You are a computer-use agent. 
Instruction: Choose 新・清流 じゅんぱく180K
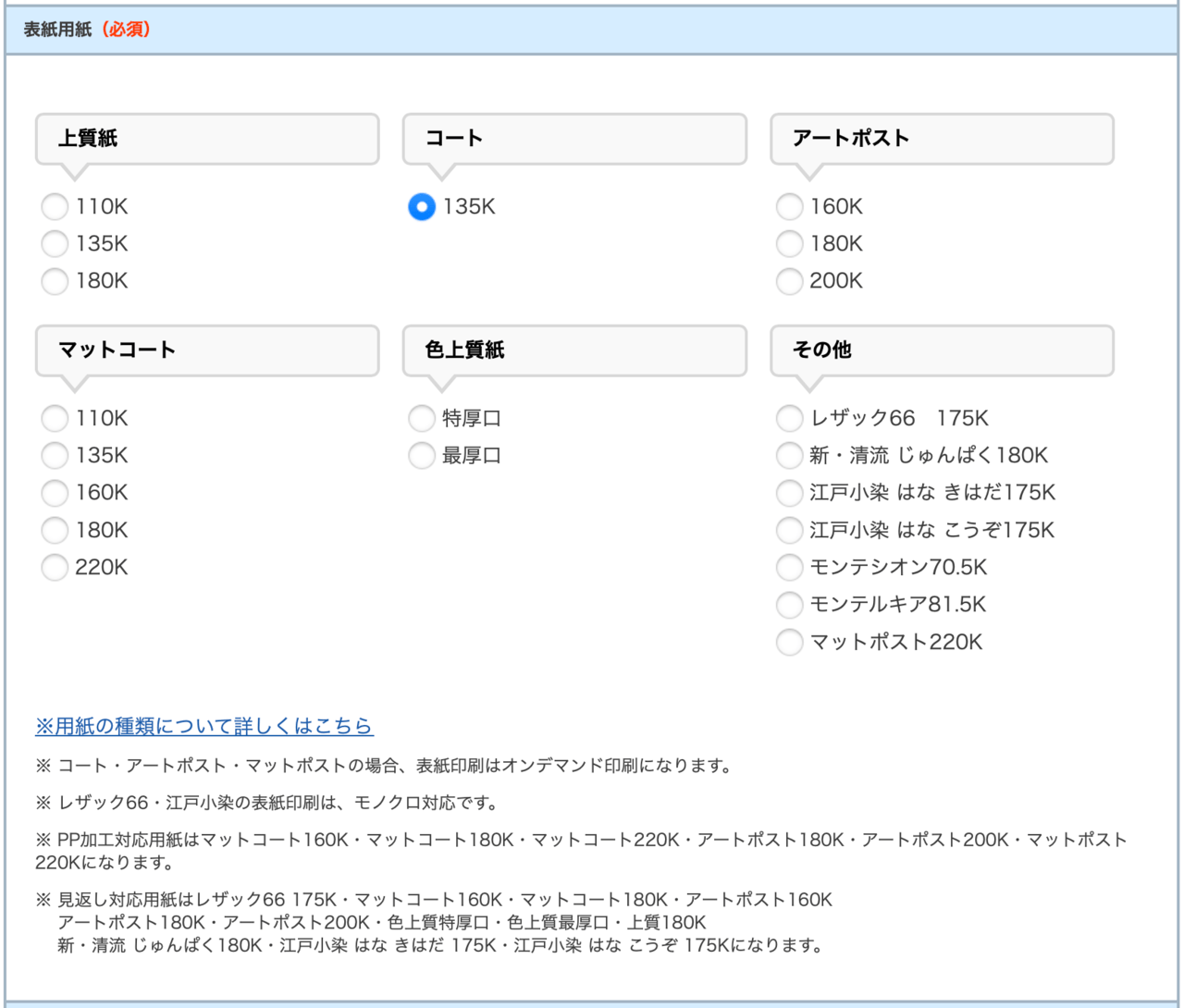point(789,455)
